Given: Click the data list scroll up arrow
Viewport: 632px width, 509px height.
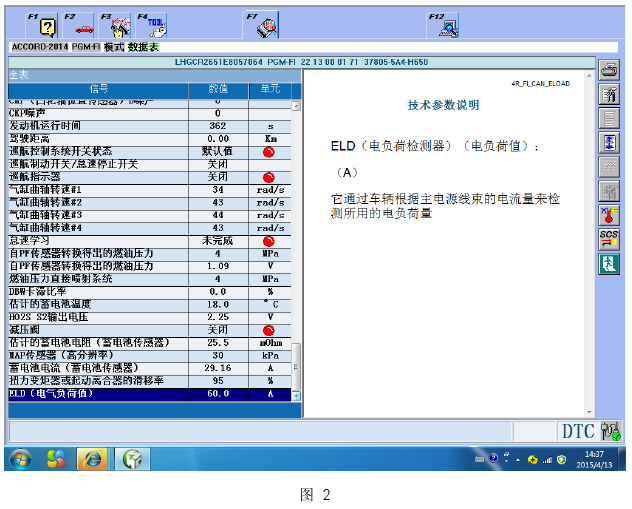Looking at the screenshot, I should point(296,106).
